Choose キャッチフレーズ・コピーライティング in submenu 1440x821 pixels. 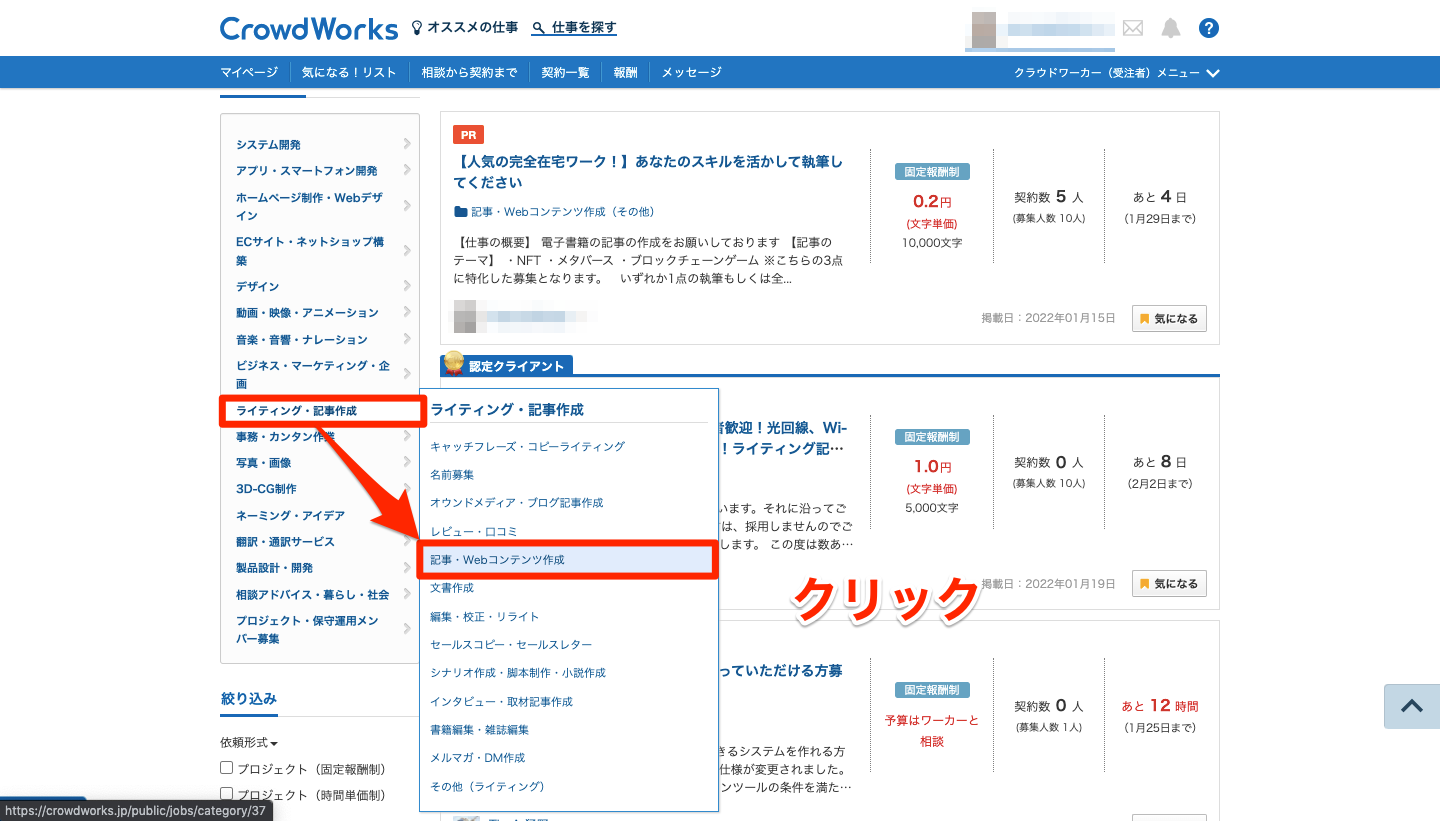click(x=527, y=446)
